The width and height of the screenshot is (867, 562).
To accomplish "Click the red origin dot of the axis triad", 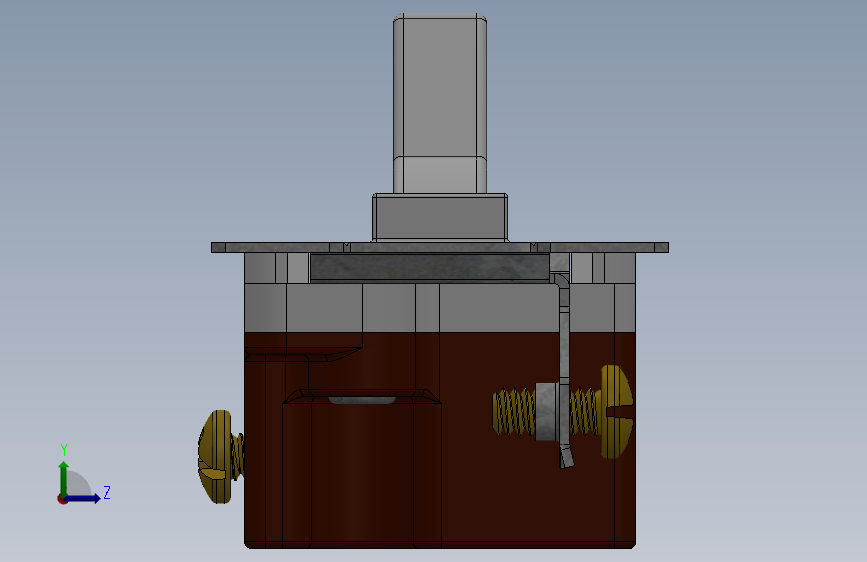I will (62, 499).
